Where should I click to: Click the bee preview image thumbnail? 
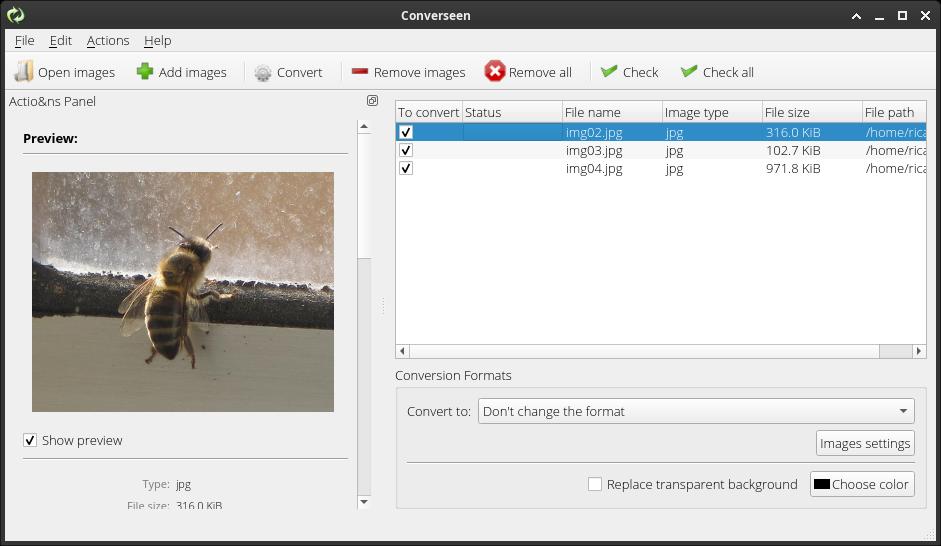tap(183, 292)
